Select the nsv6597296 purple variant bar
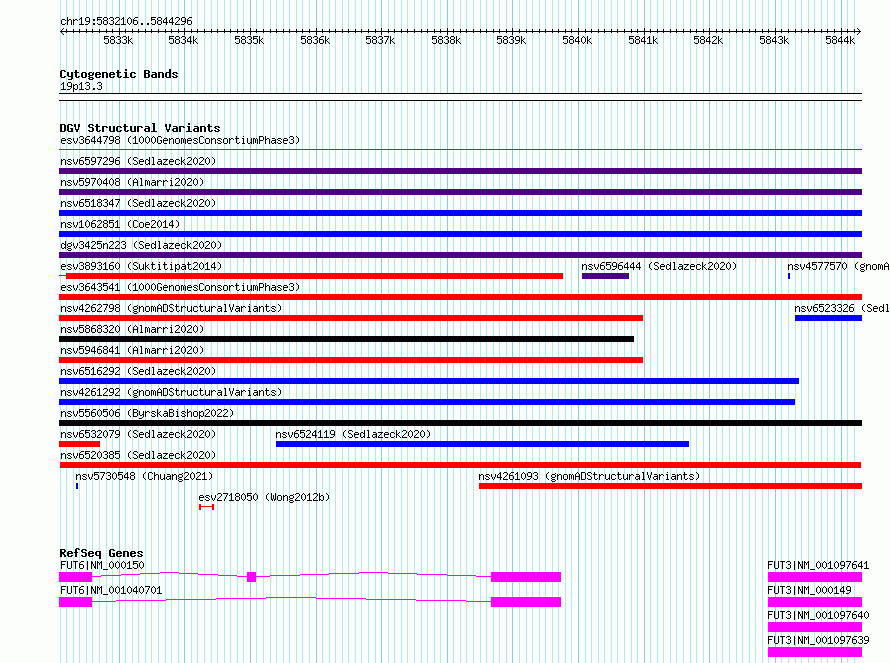The height and width of the screenshot is (663, 890). coord(460,171)
